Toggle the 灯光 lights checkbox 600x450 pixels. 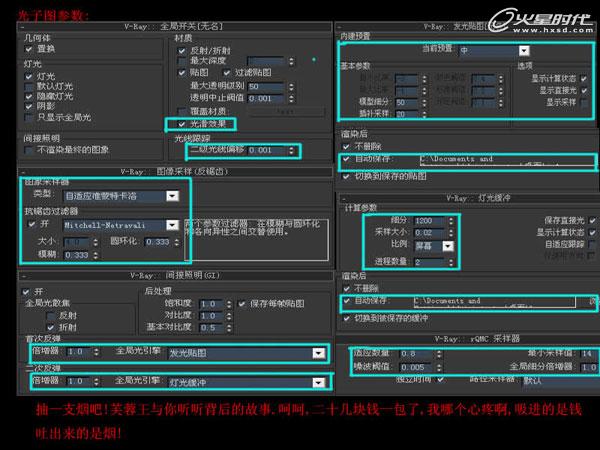pos(29,77)
